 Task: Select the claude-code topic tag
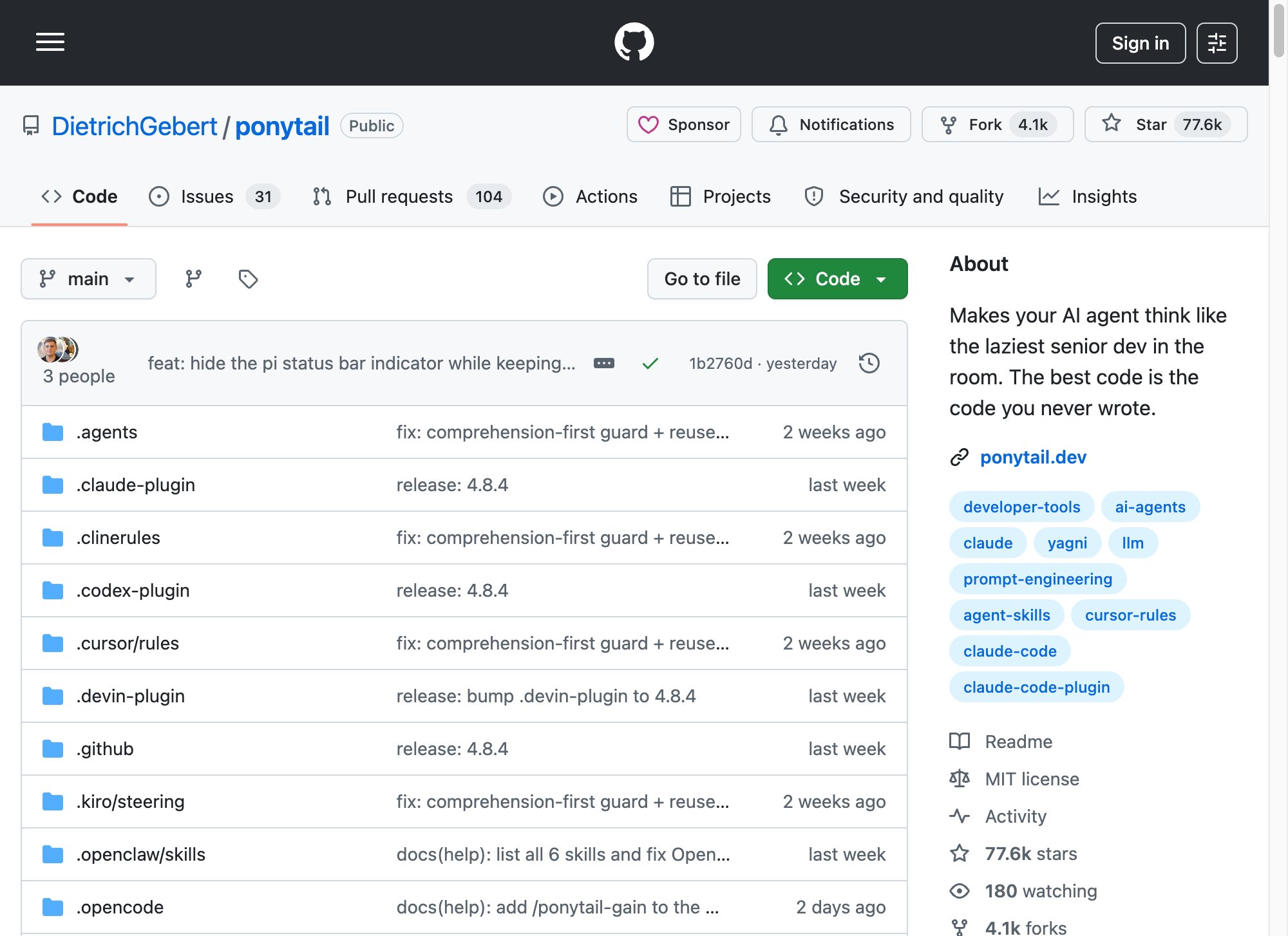1010,651
